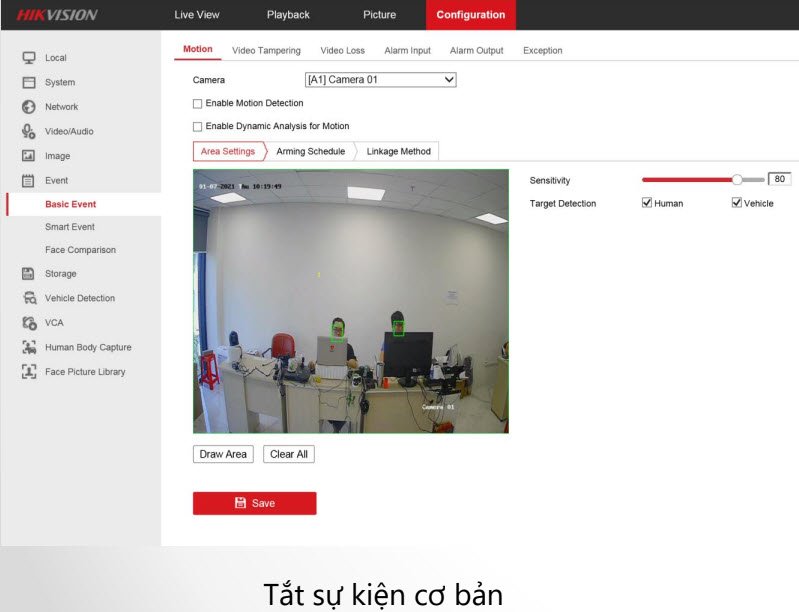Click the Image settings icon
Viewport: 799px width, 612px height.
coord(29,156)
